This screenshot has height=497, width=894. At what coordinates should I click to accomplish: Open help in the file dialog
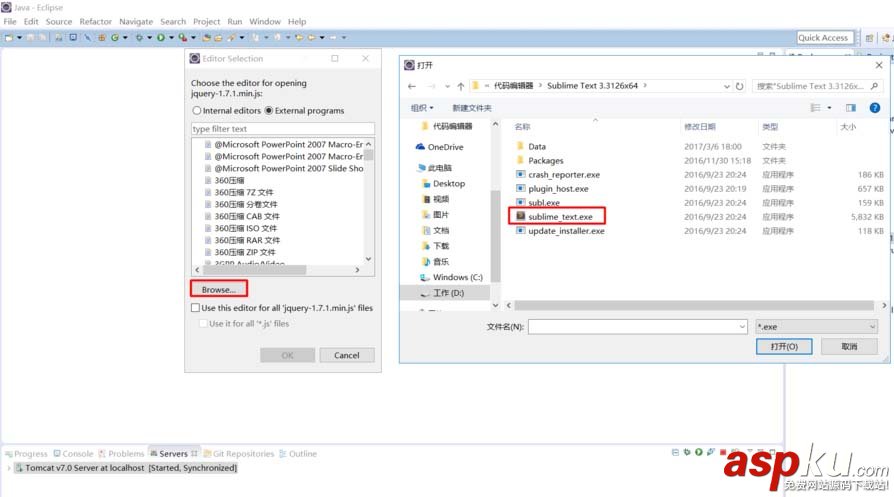(x=875, y=108)
